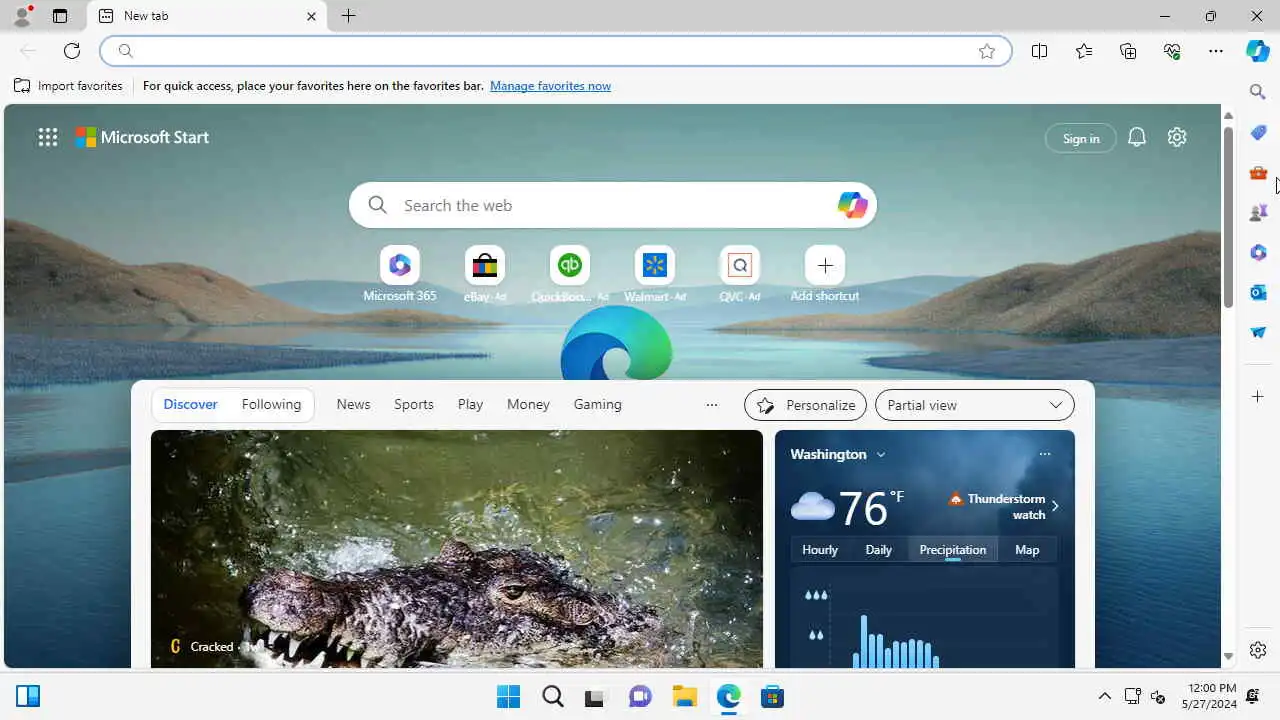This screenshot has width=1280, height=720.
Task: Open the Favorites list icon
Action: (1084, 51)
